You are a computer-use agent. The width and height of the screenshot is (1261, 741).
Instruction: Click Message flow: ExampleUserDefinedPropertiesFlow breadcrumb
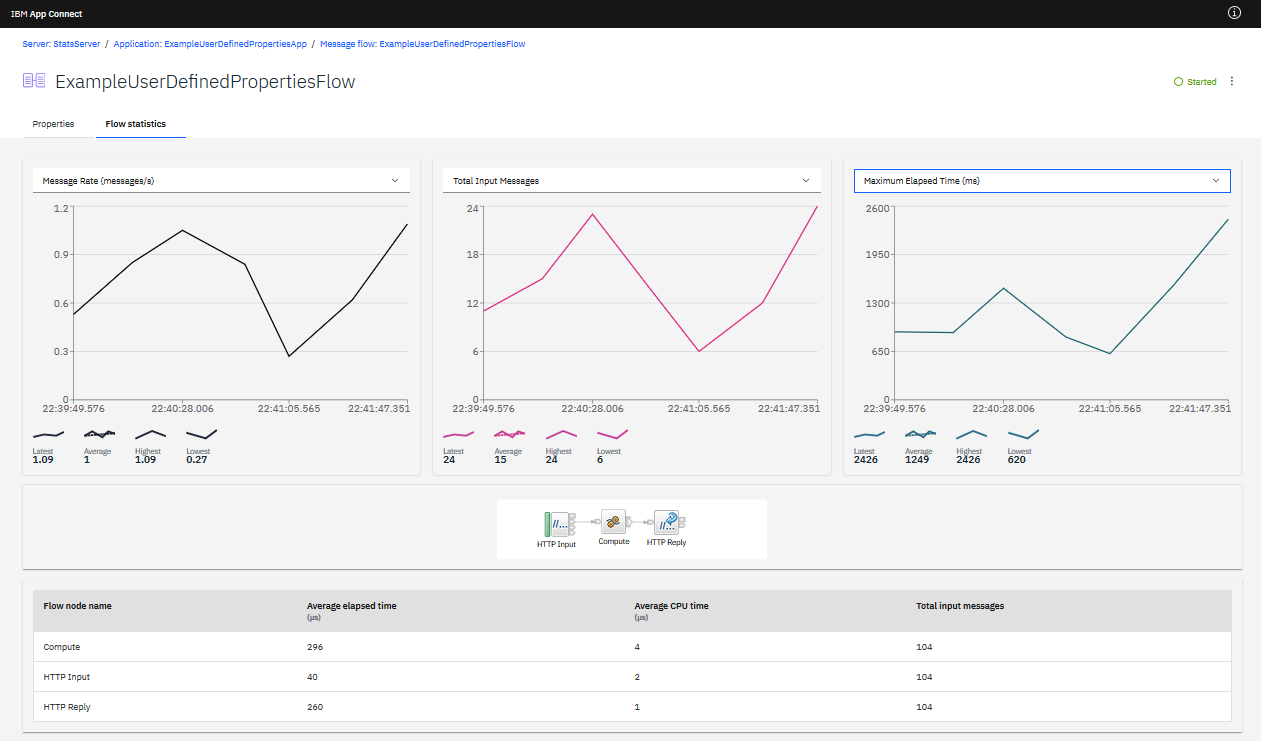click(422, 44)
